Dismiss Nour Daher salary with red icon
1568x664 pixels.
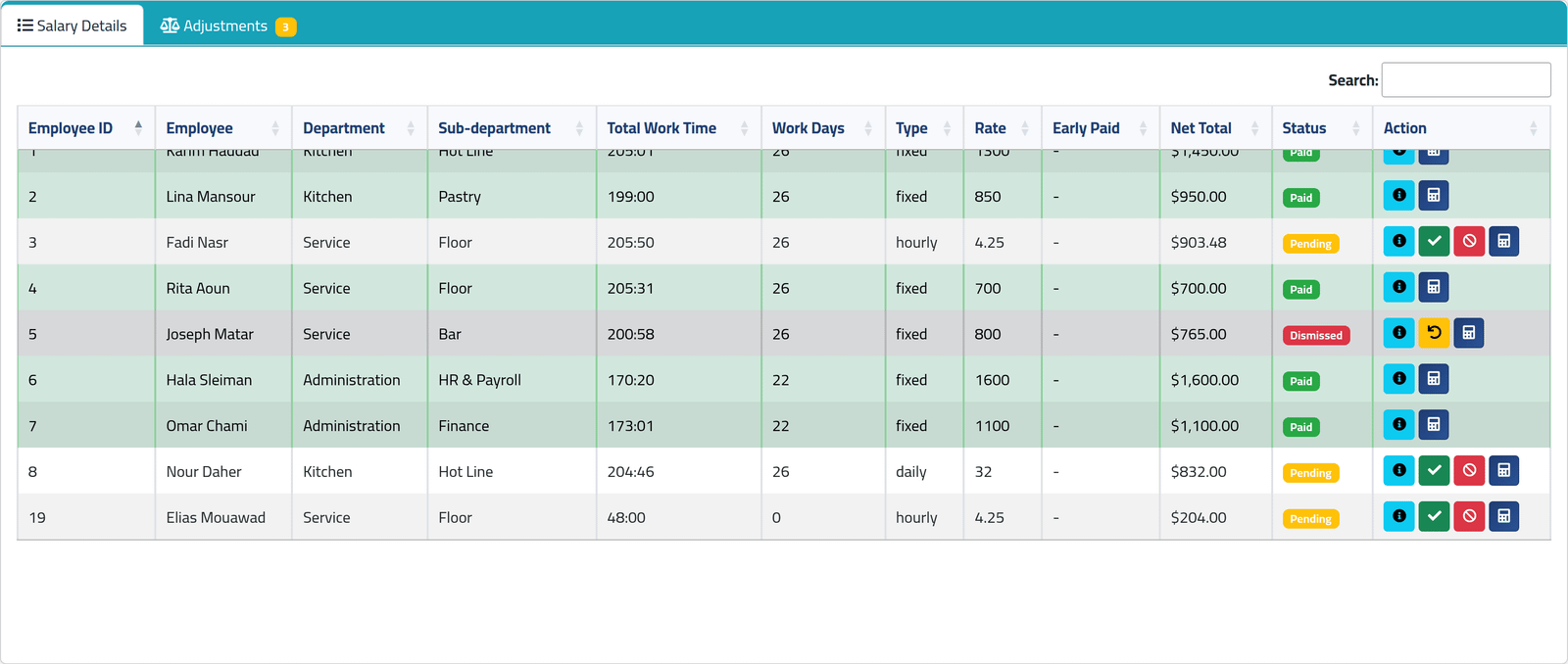coord(1469,470)
